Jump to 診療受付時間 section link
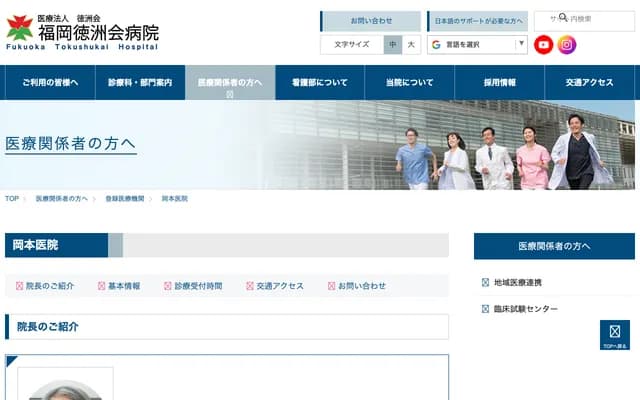 click(198, 286)
